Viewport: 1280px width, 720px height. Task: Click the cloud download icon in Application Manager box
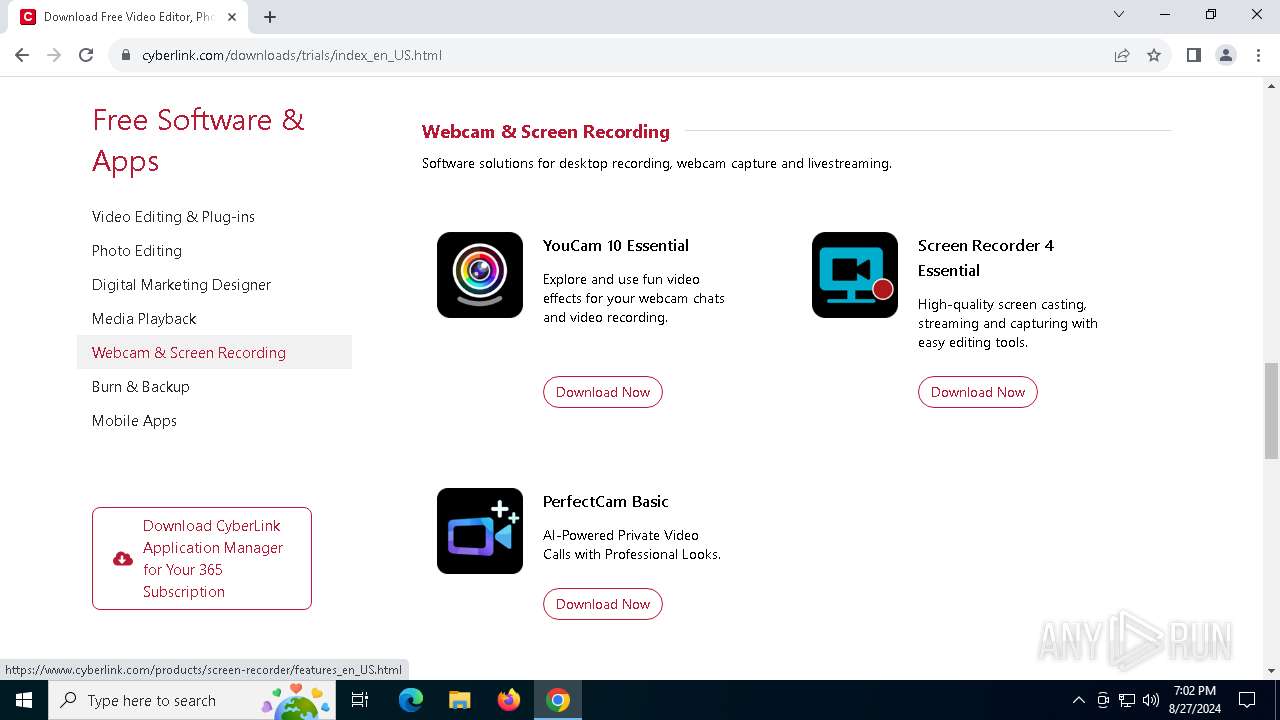(123, 559)
